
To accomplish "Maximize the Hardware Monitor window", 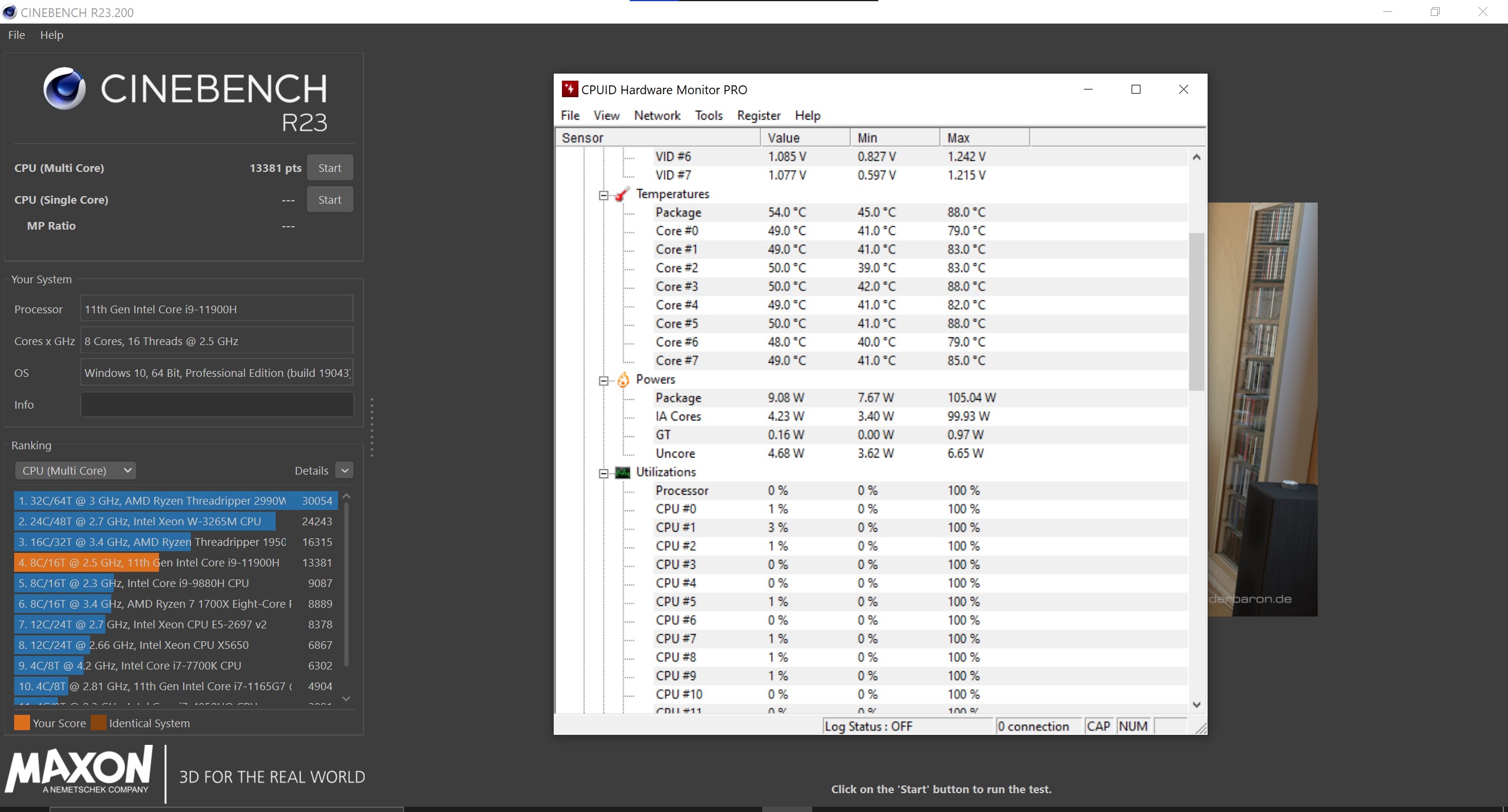I will 1136,90.
